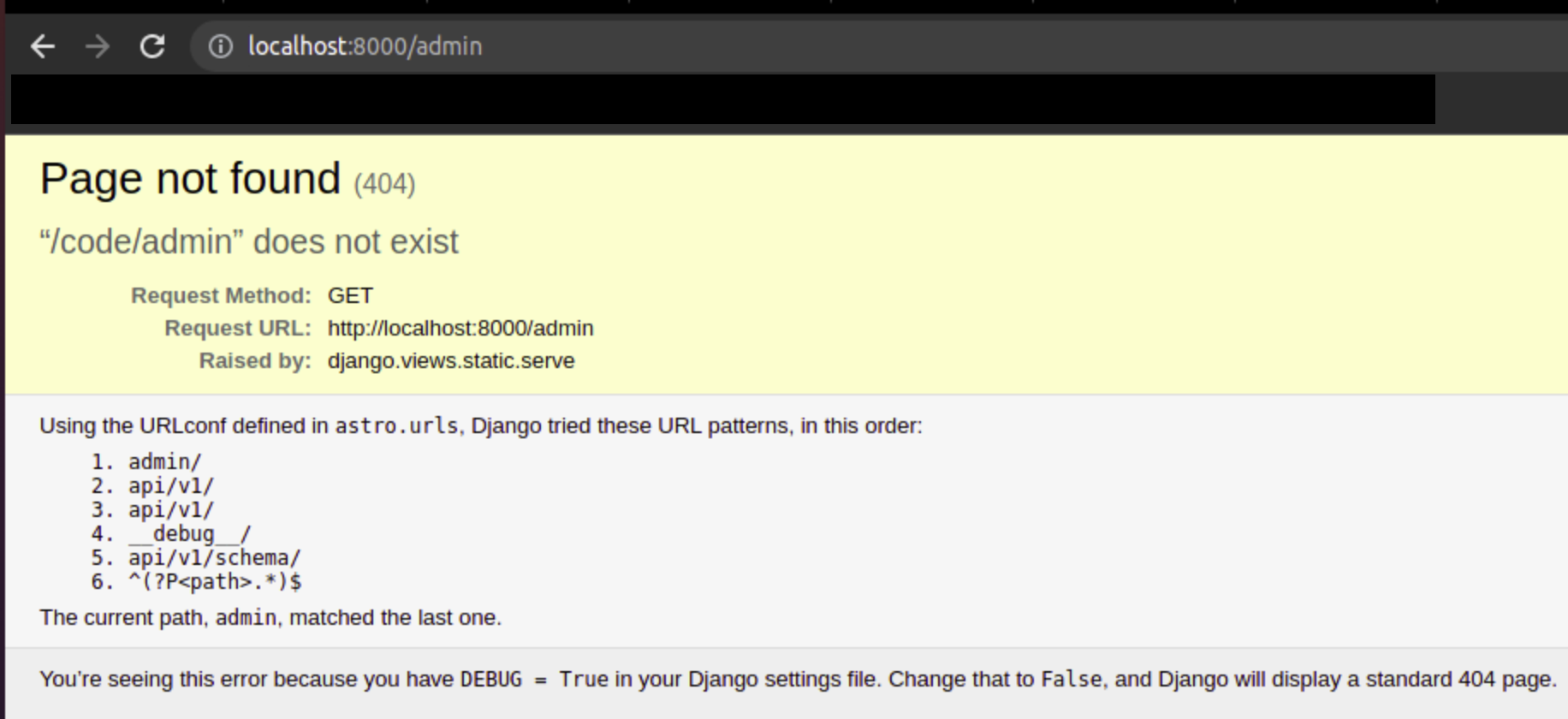Click the browser back arrow
This screenshot has width=1568, height=719.
[x=43, y=46]
